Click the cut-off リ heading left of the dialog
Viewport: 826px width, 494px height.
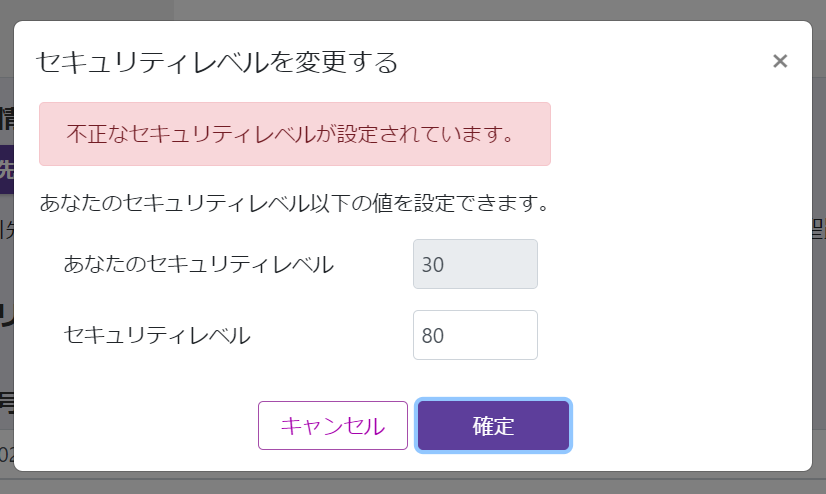[6, 314]
